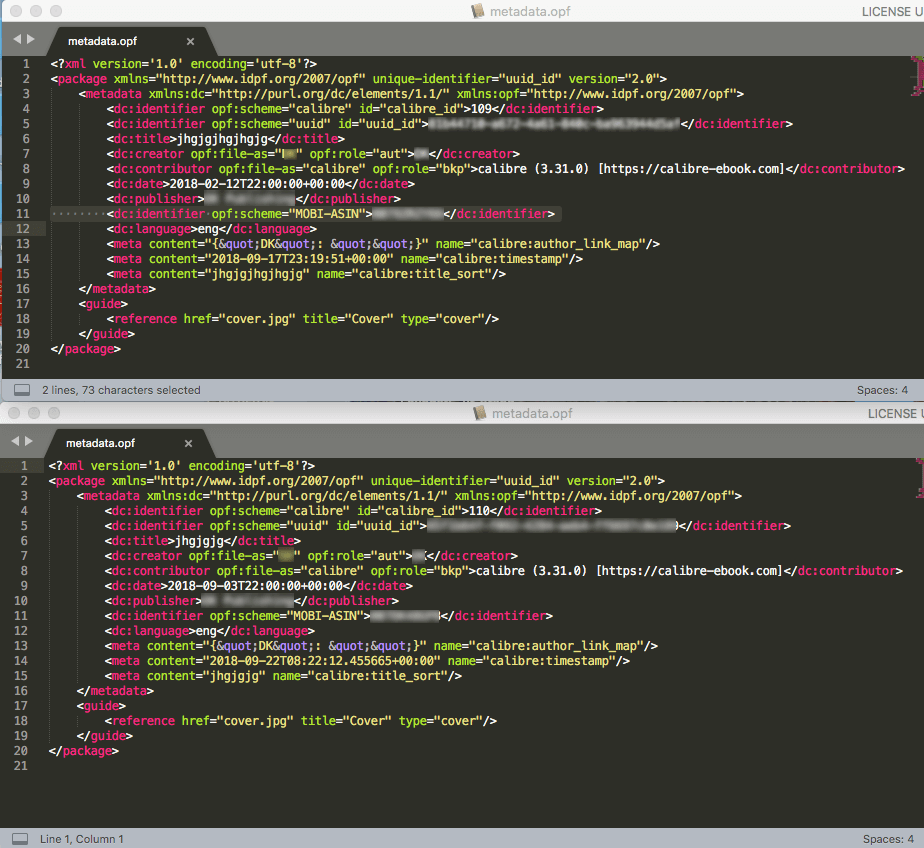The width and height of the screenshot is (924, 848).
Task: Open 'Spaces: 4' indentation menu in bottom window
Action: pyautogui.click(x=888, y=839)
